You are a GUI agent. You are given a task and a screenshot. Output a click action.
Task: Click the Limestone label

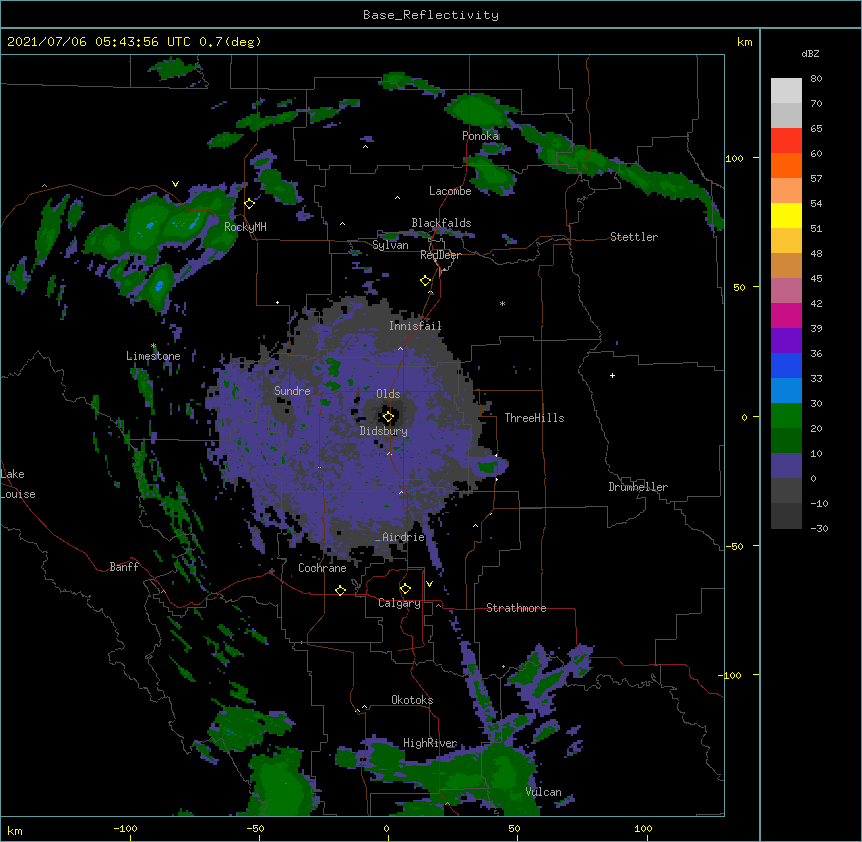coord(153,356)
